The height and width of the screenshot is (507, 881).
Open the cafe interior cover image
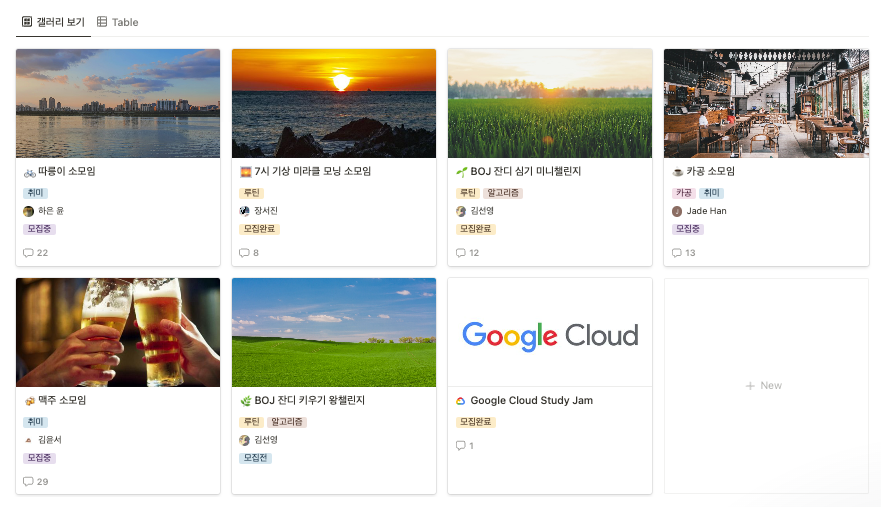[766, 103]
